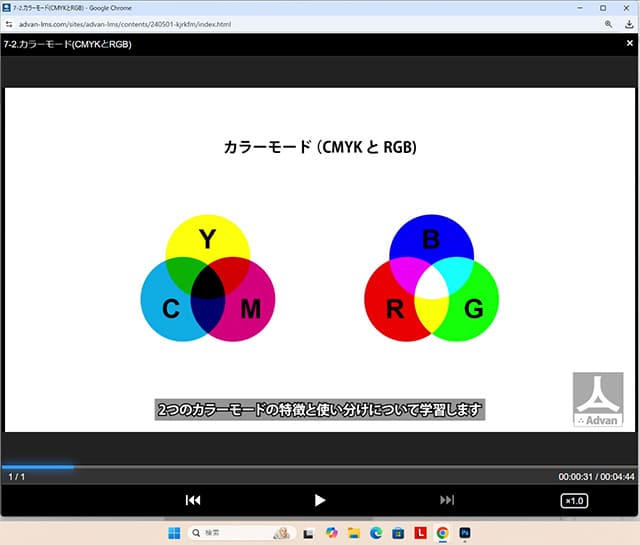The image size is (640, 545).
Task: Click the white center of the RGB diagram
Action: click(x=431, y=283)
